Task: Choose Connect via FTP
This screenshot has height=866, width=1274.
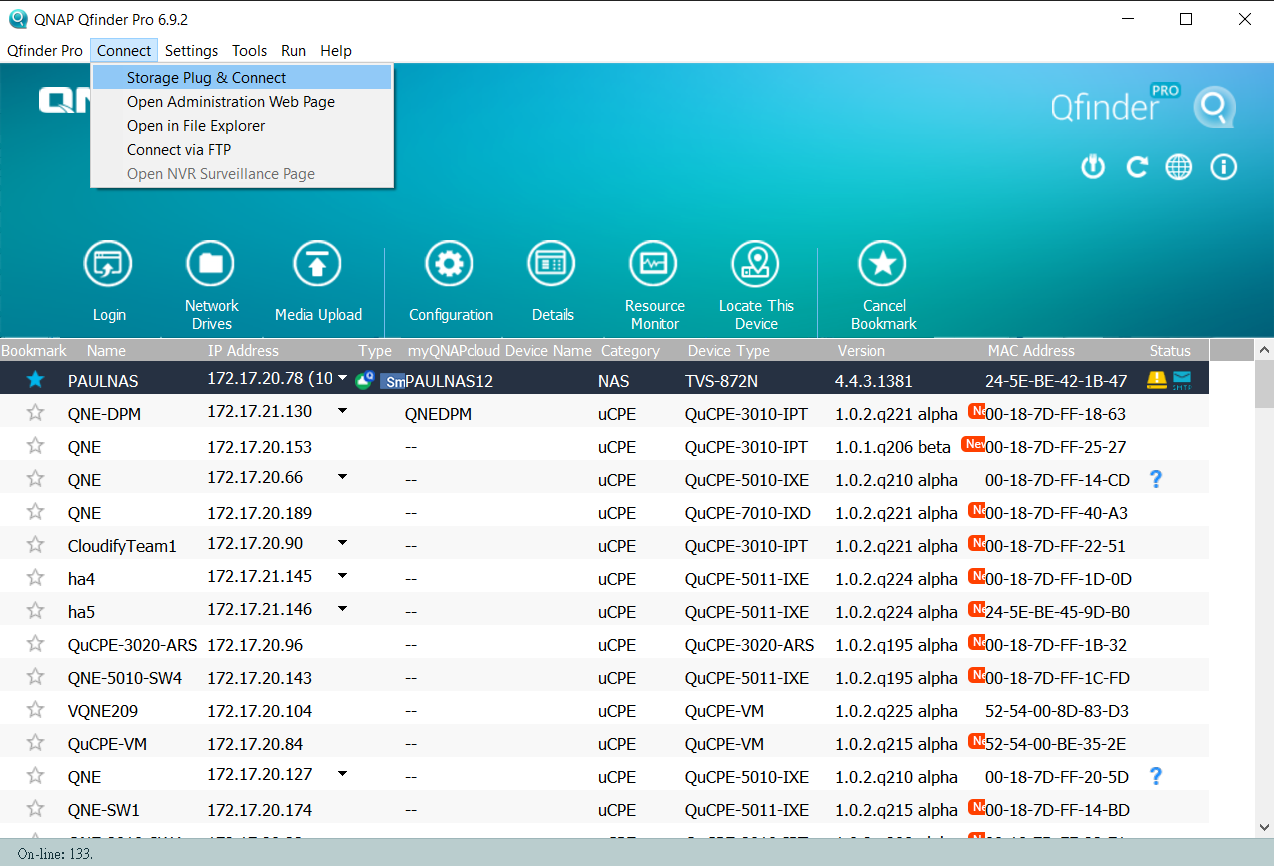Action: 242,149
